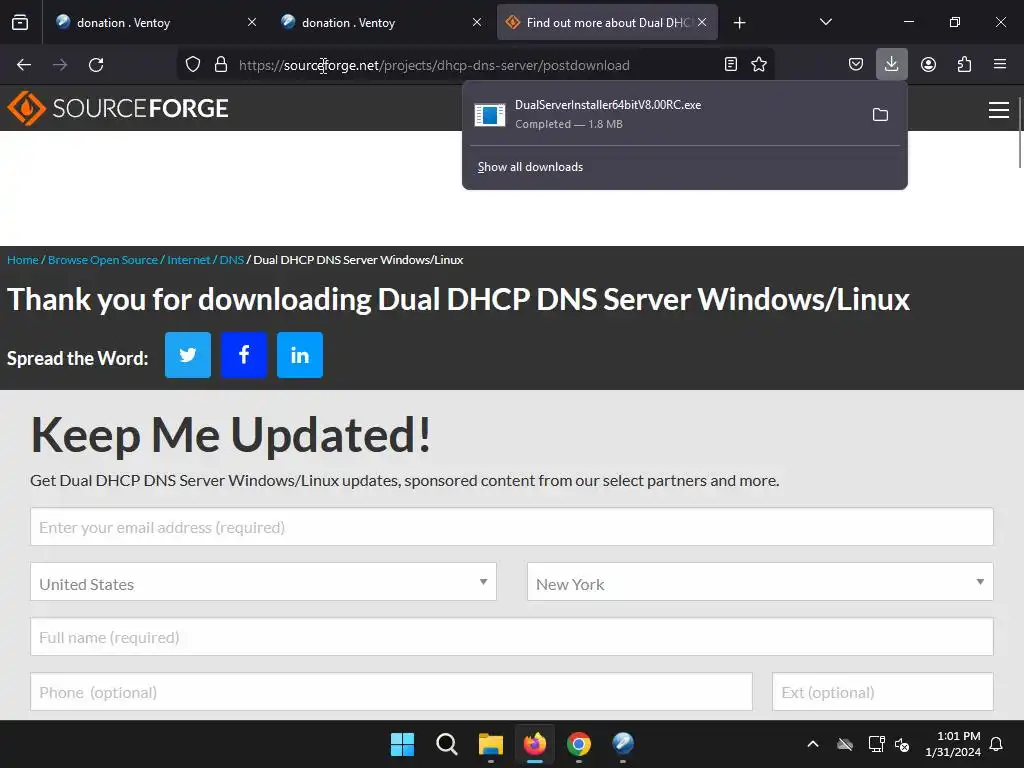
Task: Open the tracking protection shield icon
Action: click(193, 65)
